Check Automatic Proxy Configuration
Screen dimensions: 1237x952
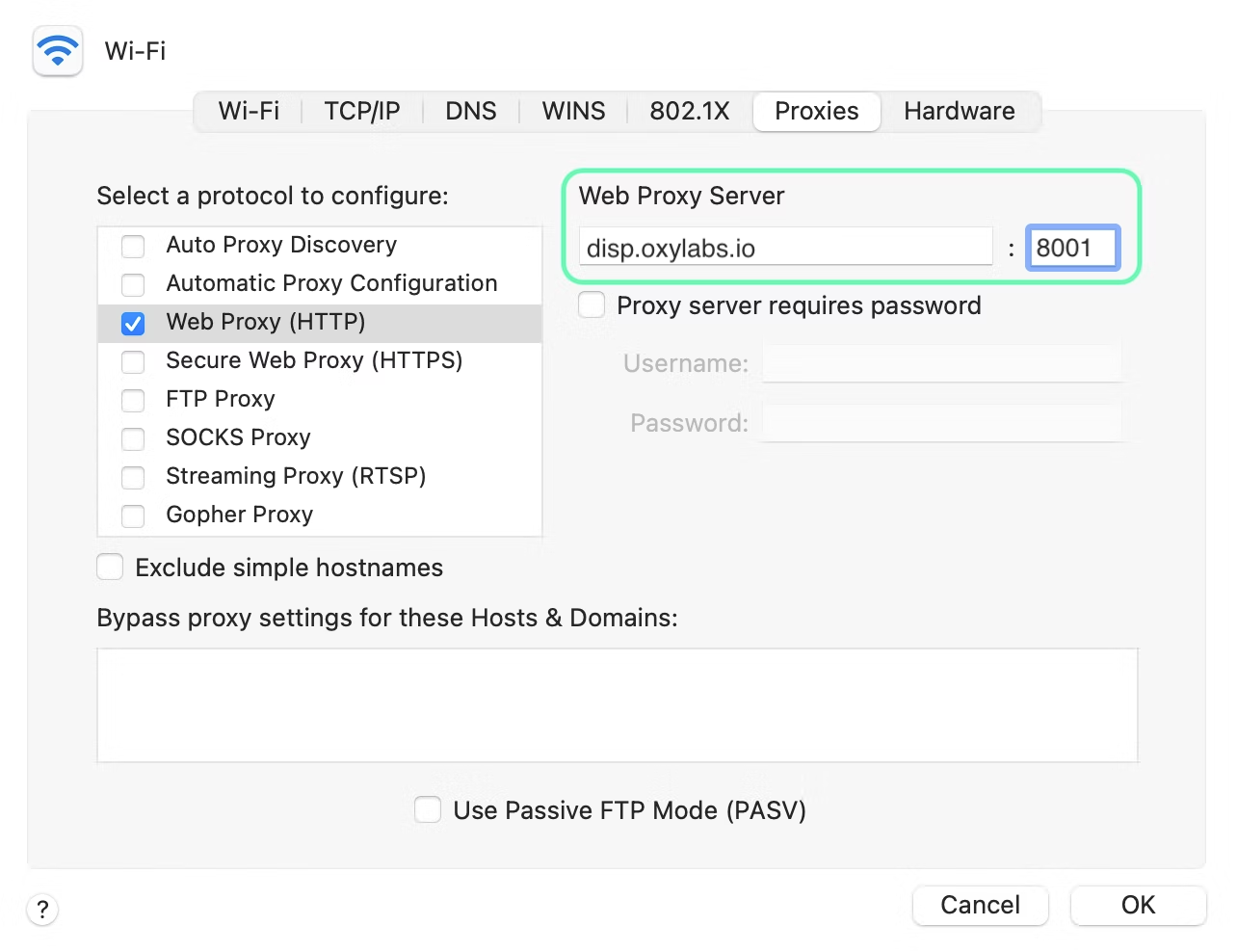(133, 284)
